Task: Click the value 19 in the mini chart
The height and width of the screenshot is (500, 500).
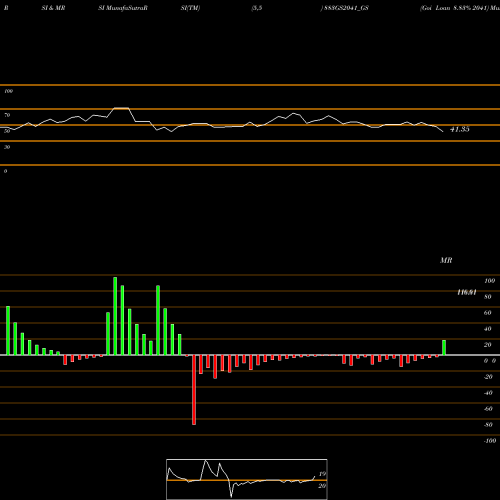Action: pos(322,474)
